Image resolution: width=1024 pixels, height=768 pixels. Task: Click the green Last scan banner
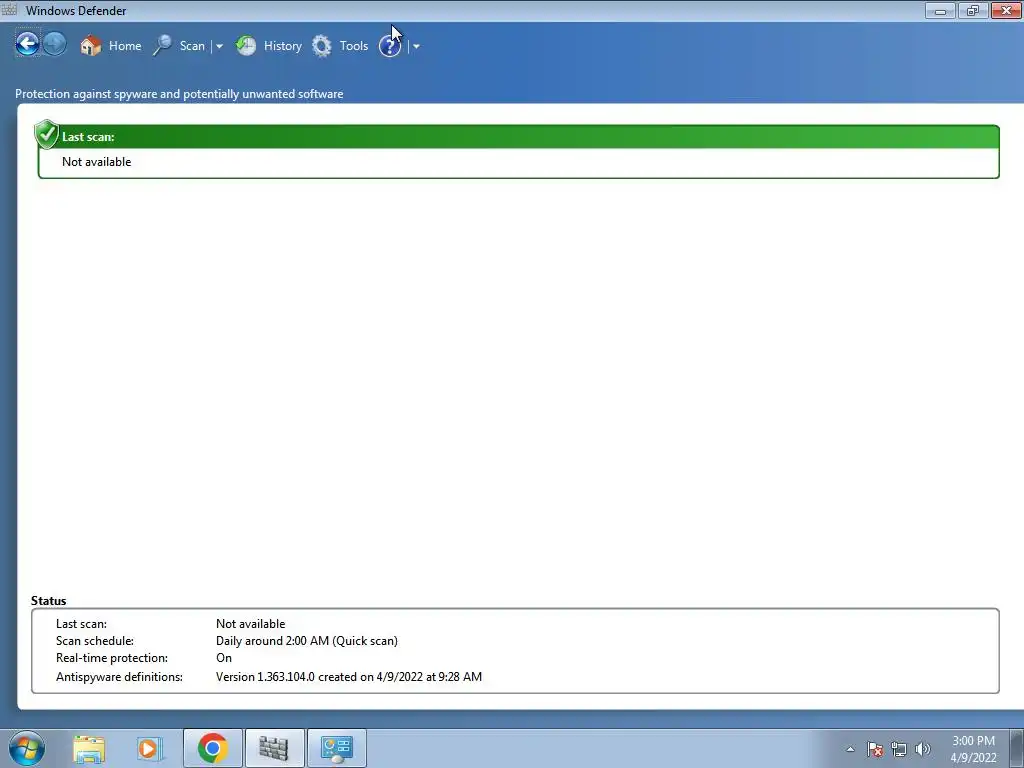click(x=519, y=136)
